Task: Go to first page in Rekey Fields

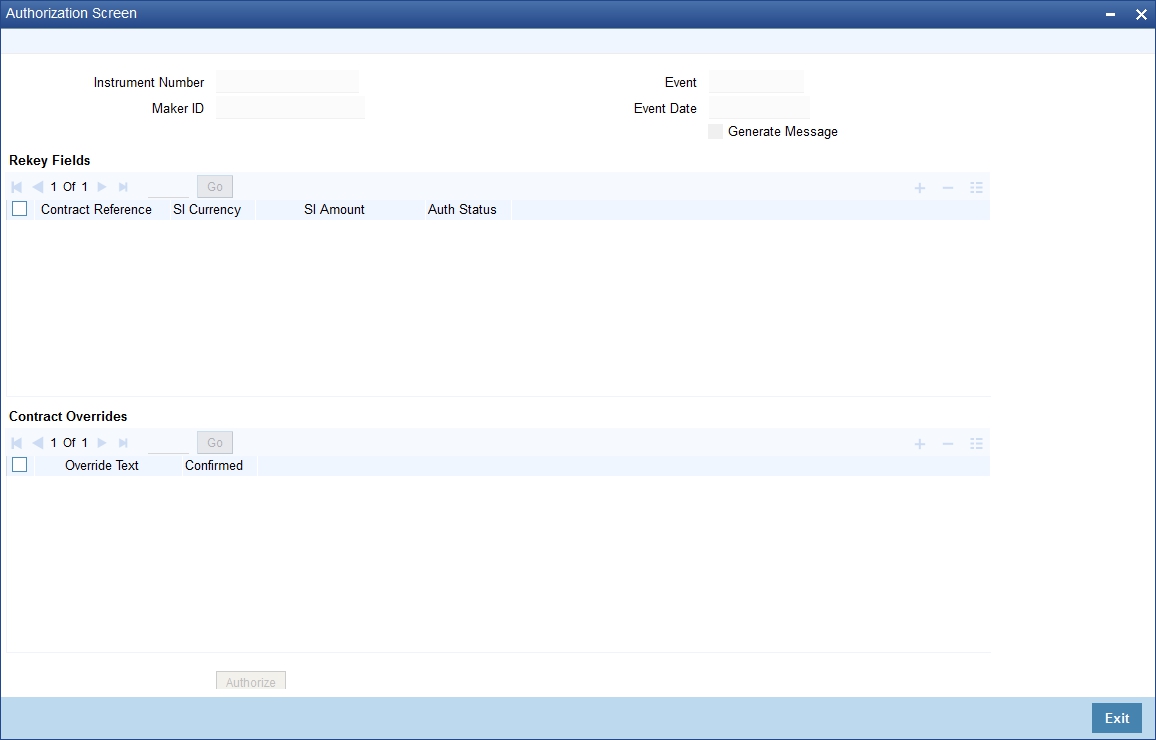Action: pos(17,187)
